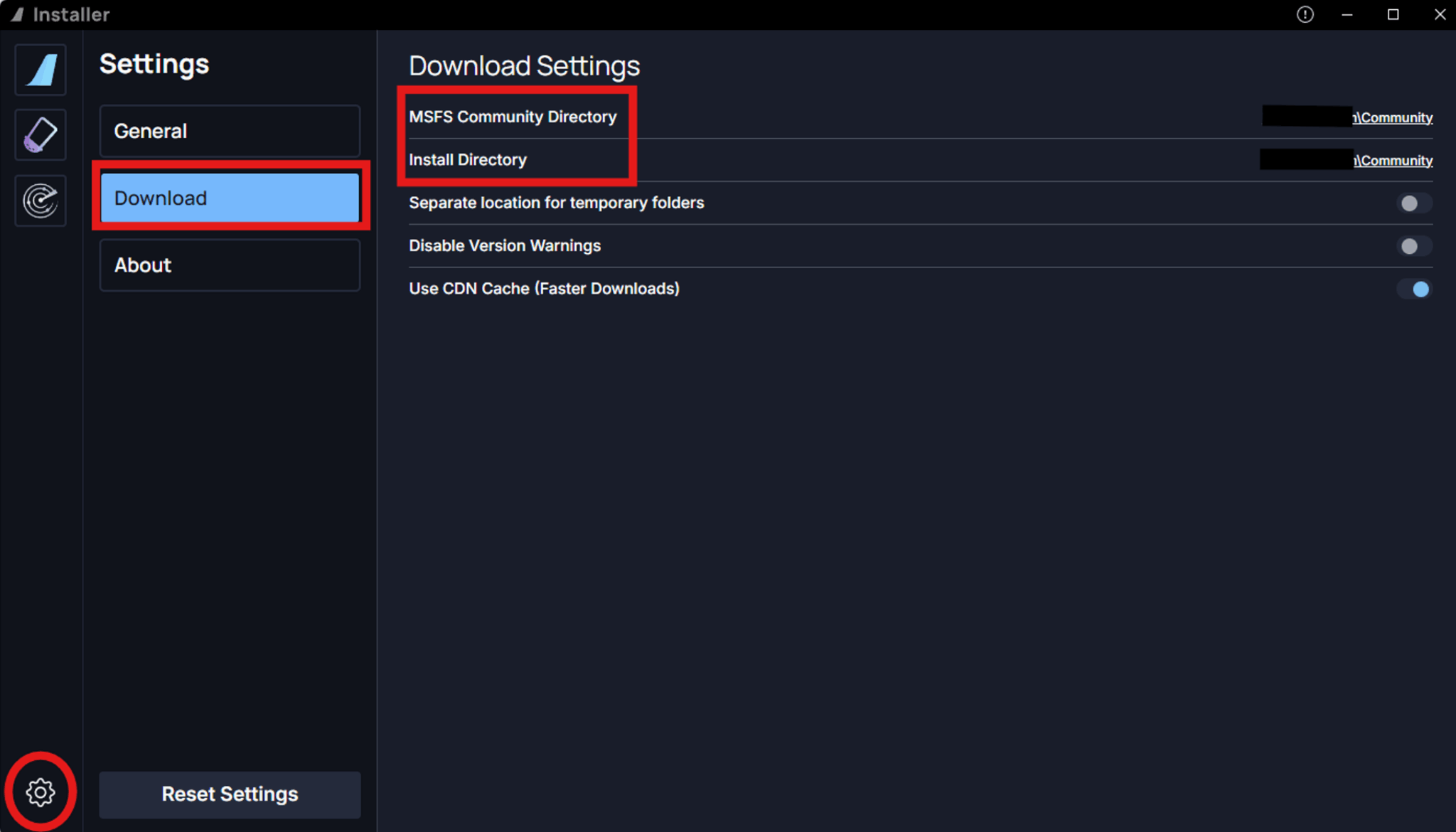Click the Install Directory label

coord(467,159)
